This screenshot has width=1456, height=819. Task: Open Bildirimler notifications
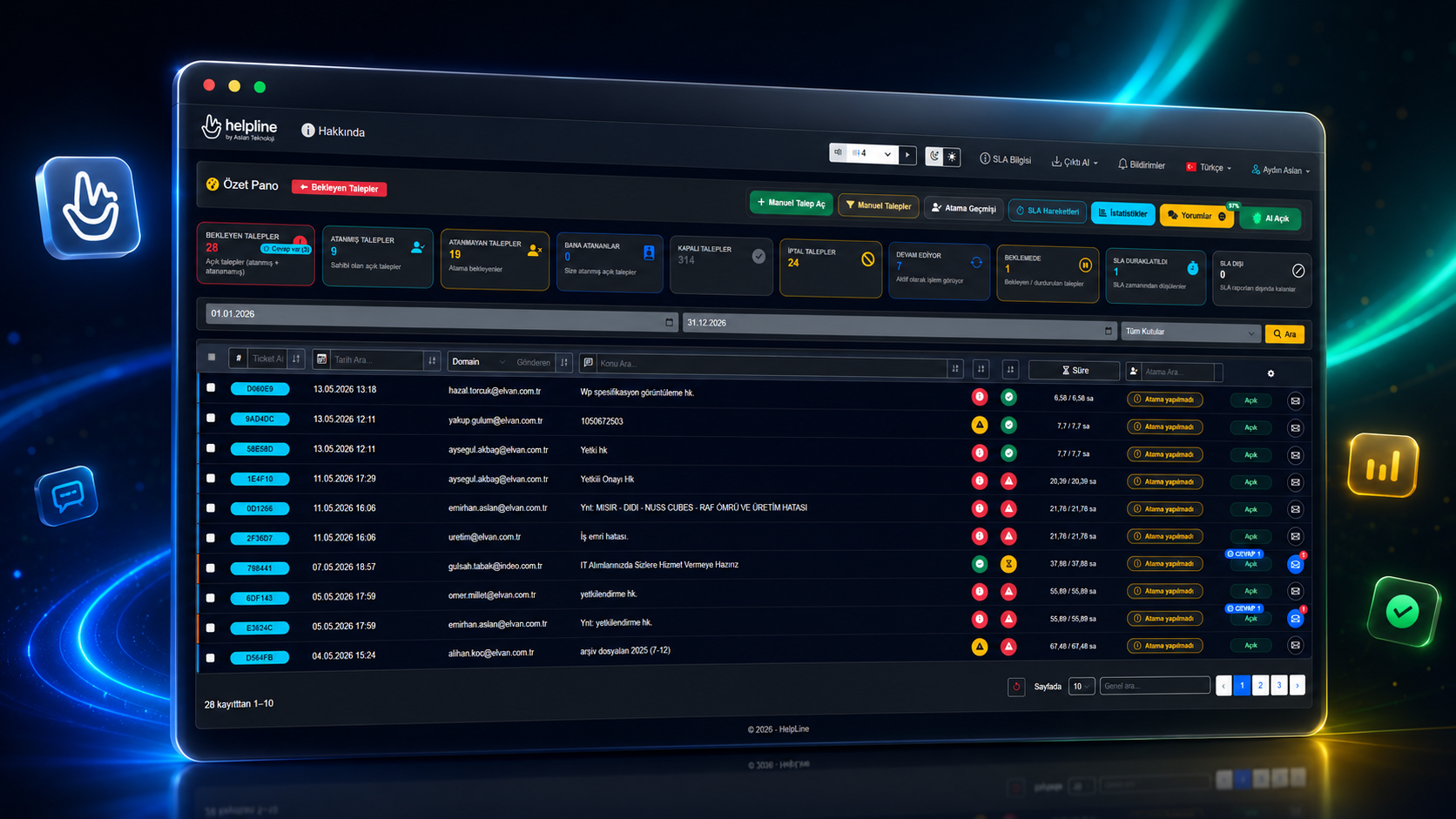point(1142,164)
